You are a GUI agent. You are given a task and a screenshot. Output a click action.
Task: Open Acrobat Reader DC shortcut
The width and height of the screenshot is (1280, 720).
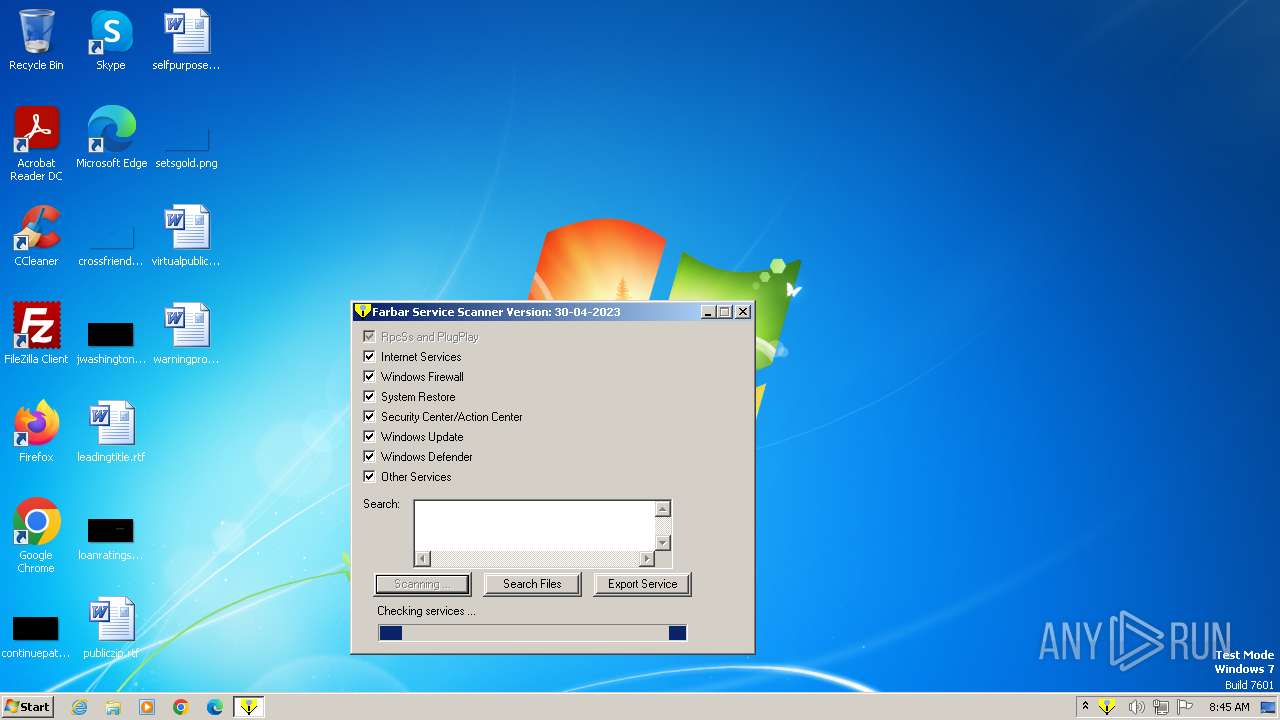point(36,143)
